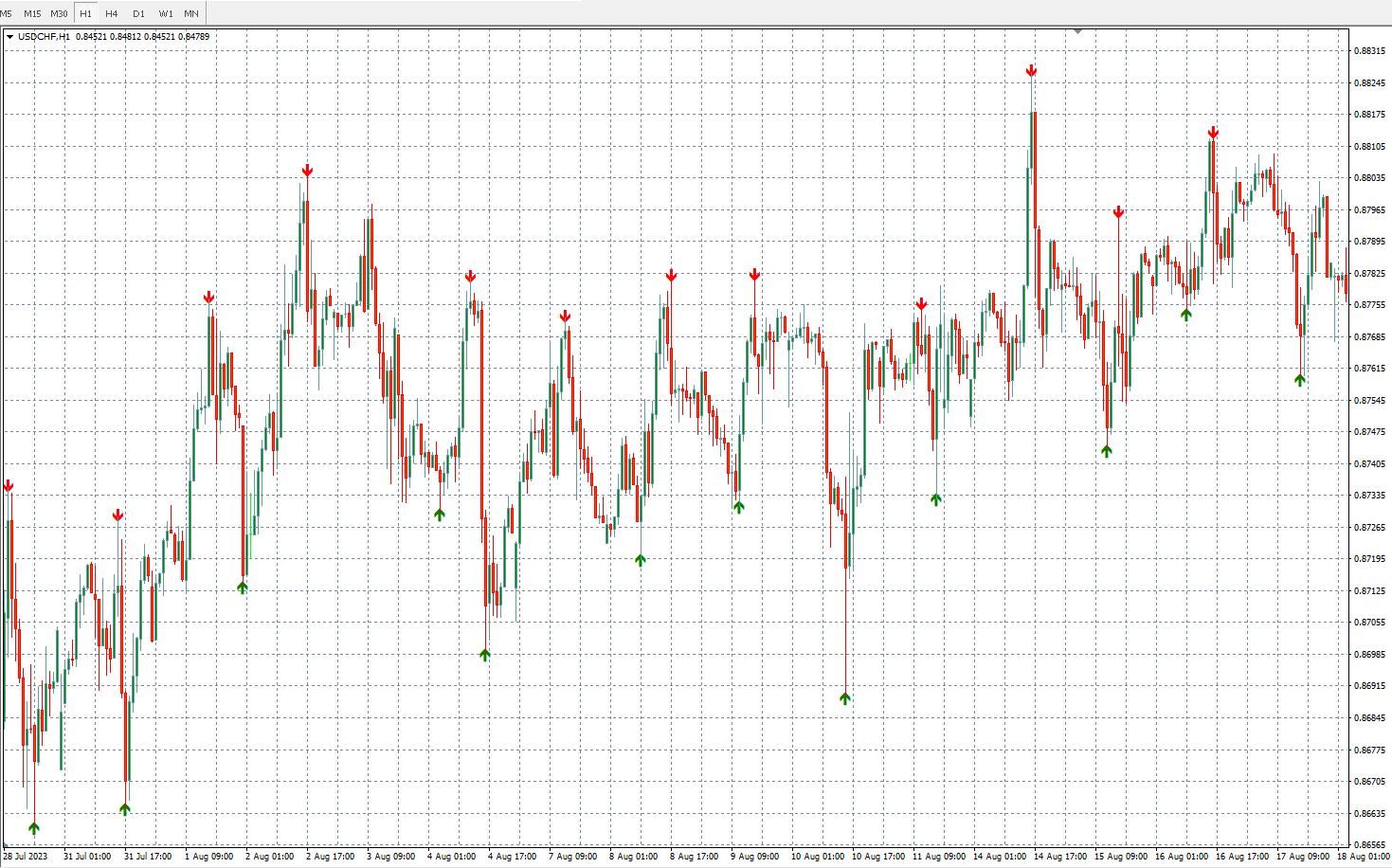This screenshot has height=868, width=1392.
Task: Click the 2 Aug 17:00 time label
Action: point(330,857)
